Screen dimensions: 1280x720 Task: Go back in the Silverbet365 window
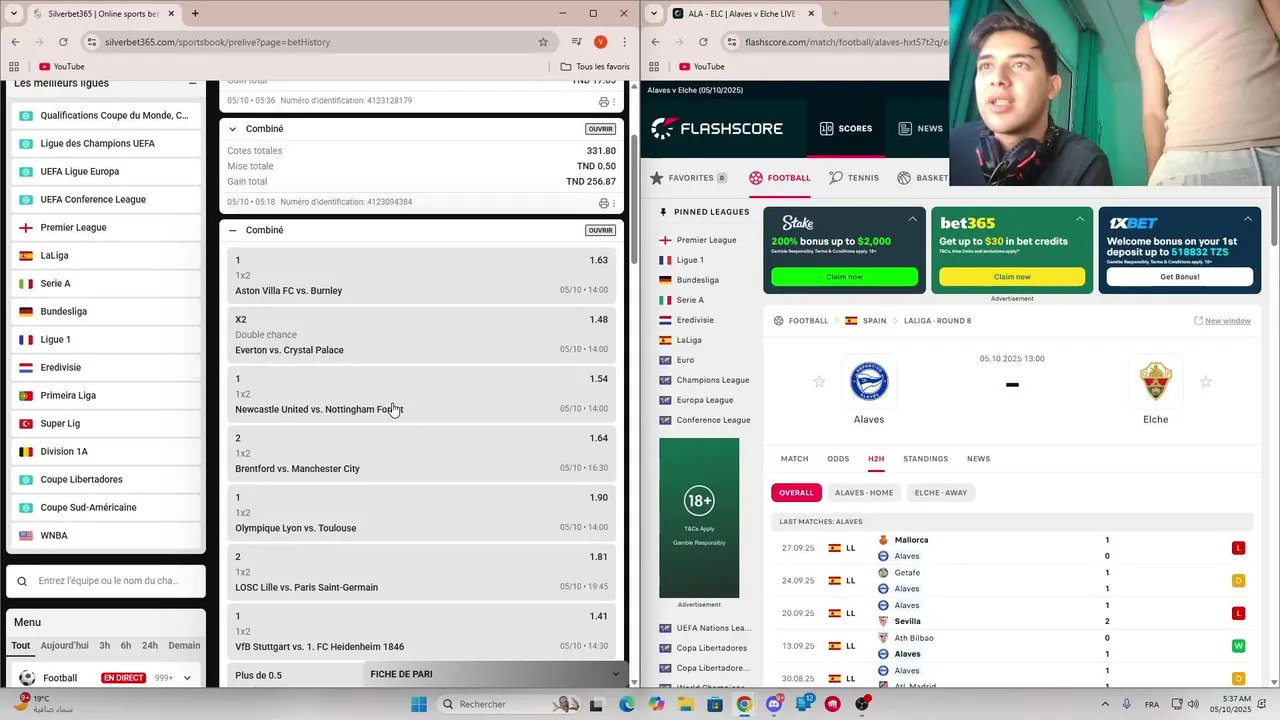[x=15, y=42]
